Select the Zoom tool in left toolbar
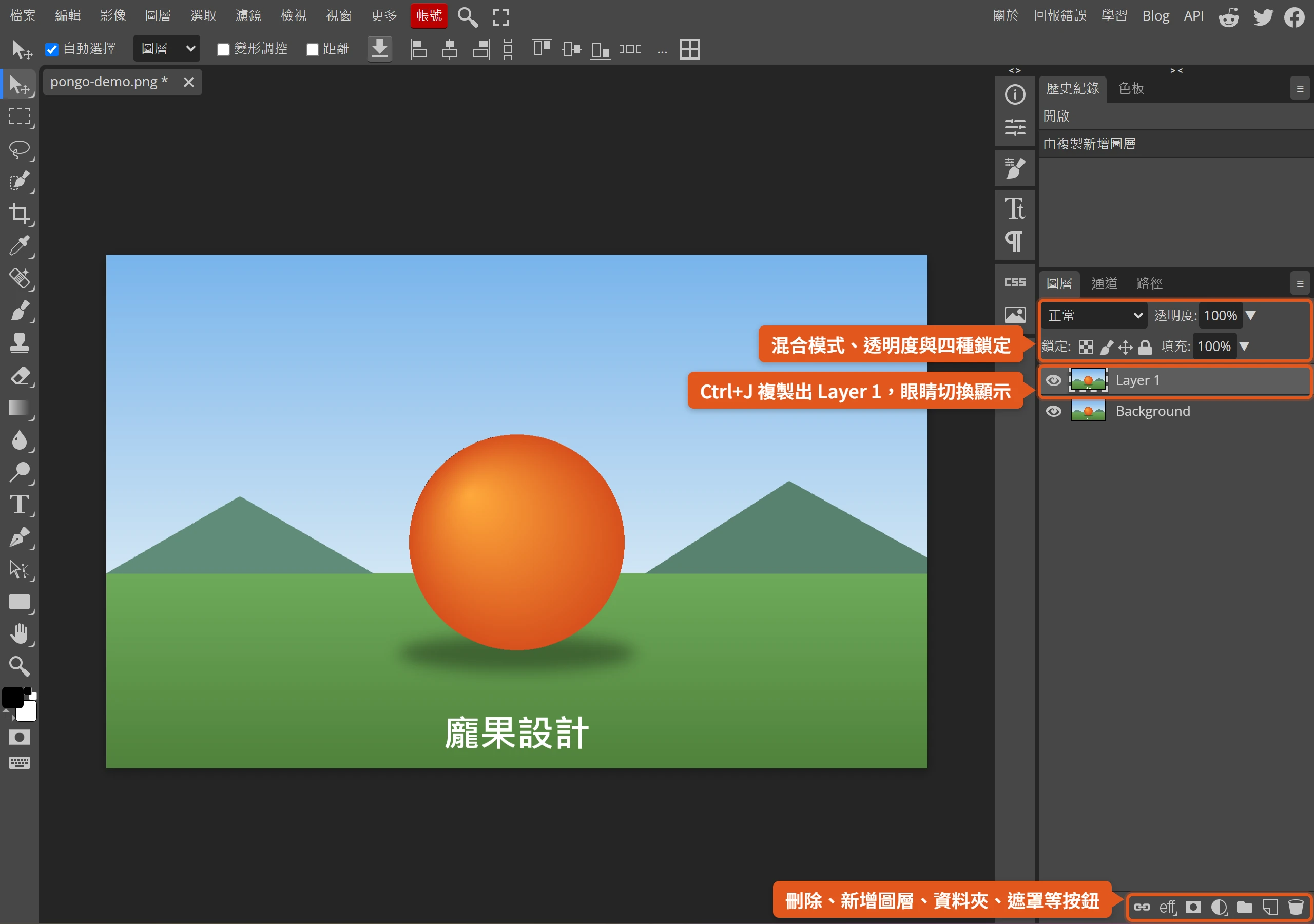This screenshot has width=1314, height=924. click(20, 666)
